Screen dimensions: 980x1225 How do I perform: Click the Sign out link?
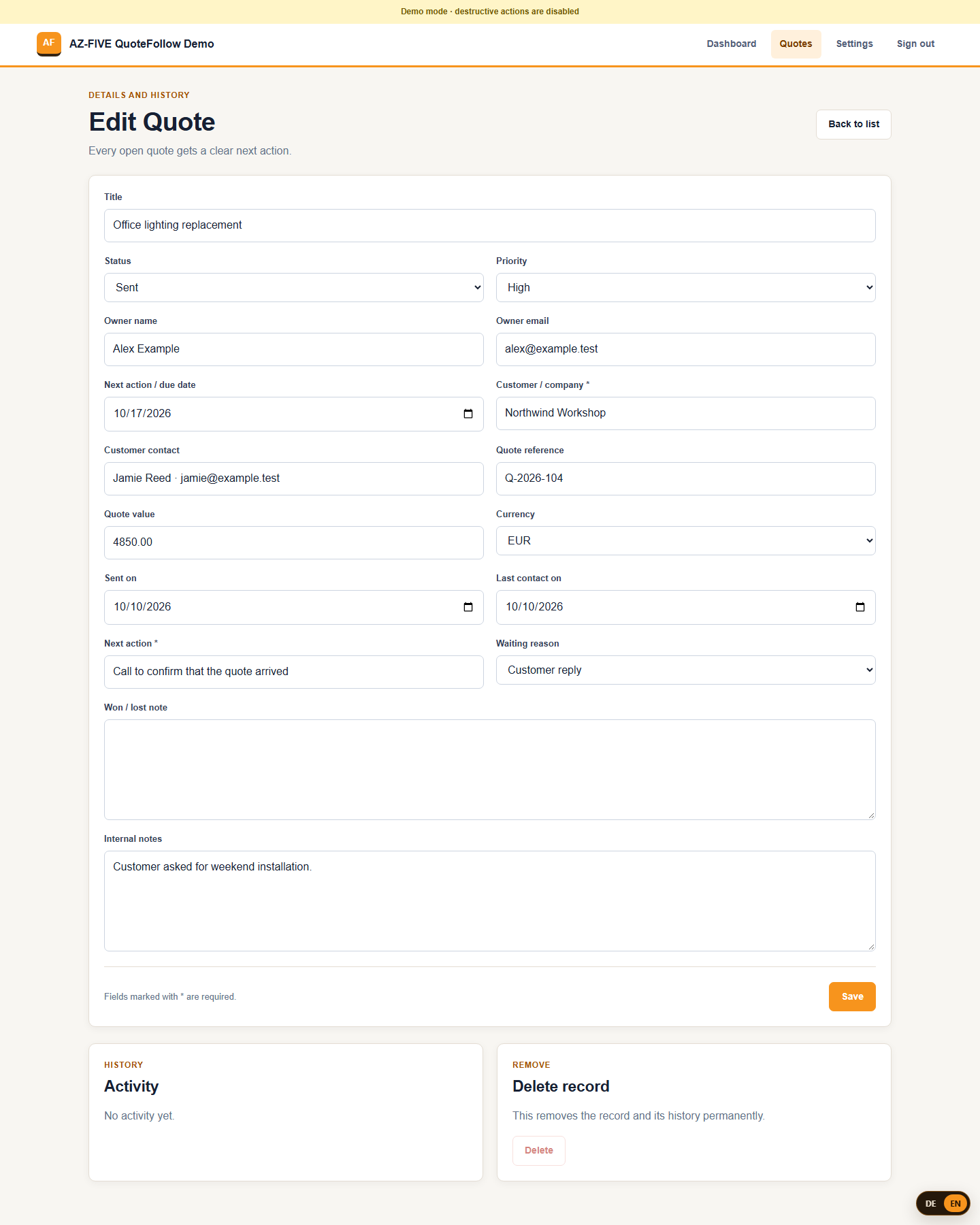[915, 44]
